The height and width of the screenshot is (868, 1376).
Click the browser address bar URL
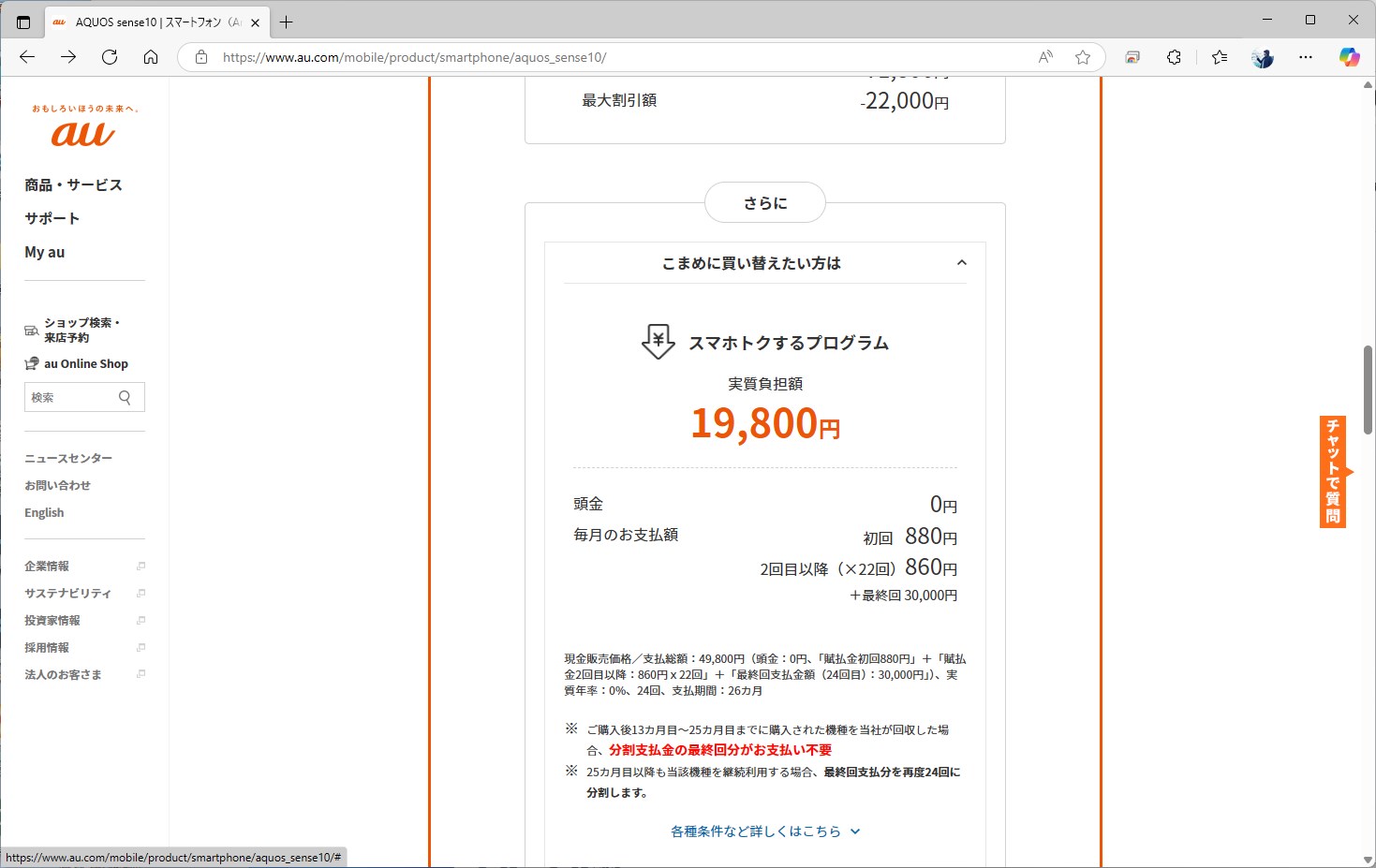(x=414, y=57)
